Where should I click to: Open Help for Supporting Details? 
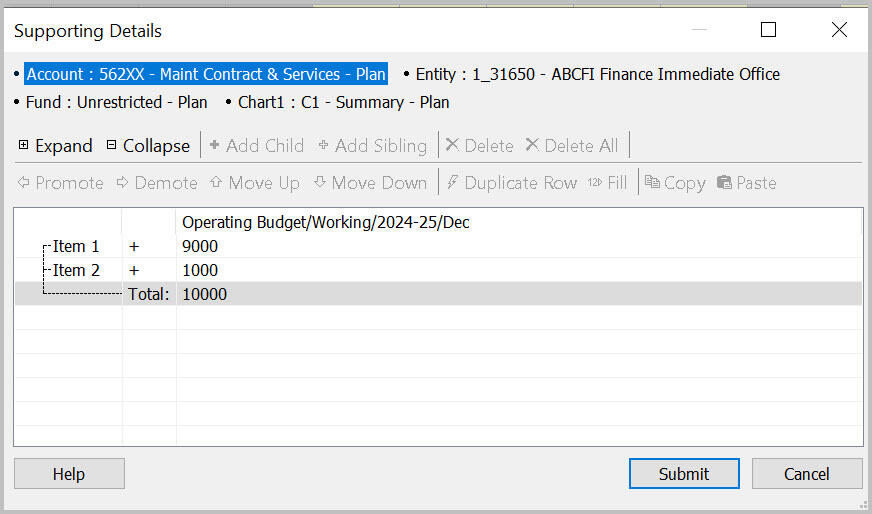pos(69,474)
